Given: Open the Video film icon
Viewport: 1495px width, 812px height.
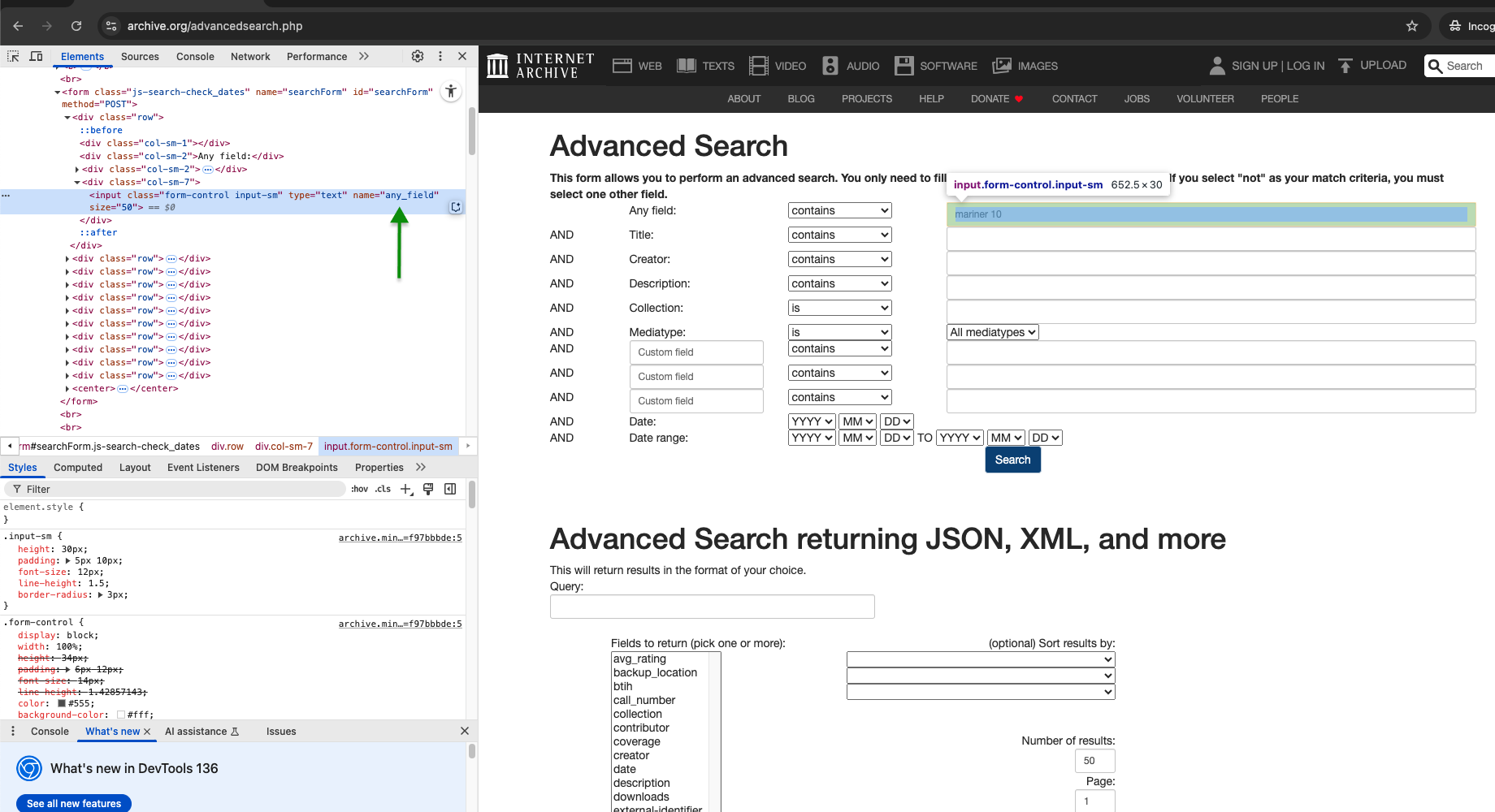Looking at the screenshot, I should [758, 66].
